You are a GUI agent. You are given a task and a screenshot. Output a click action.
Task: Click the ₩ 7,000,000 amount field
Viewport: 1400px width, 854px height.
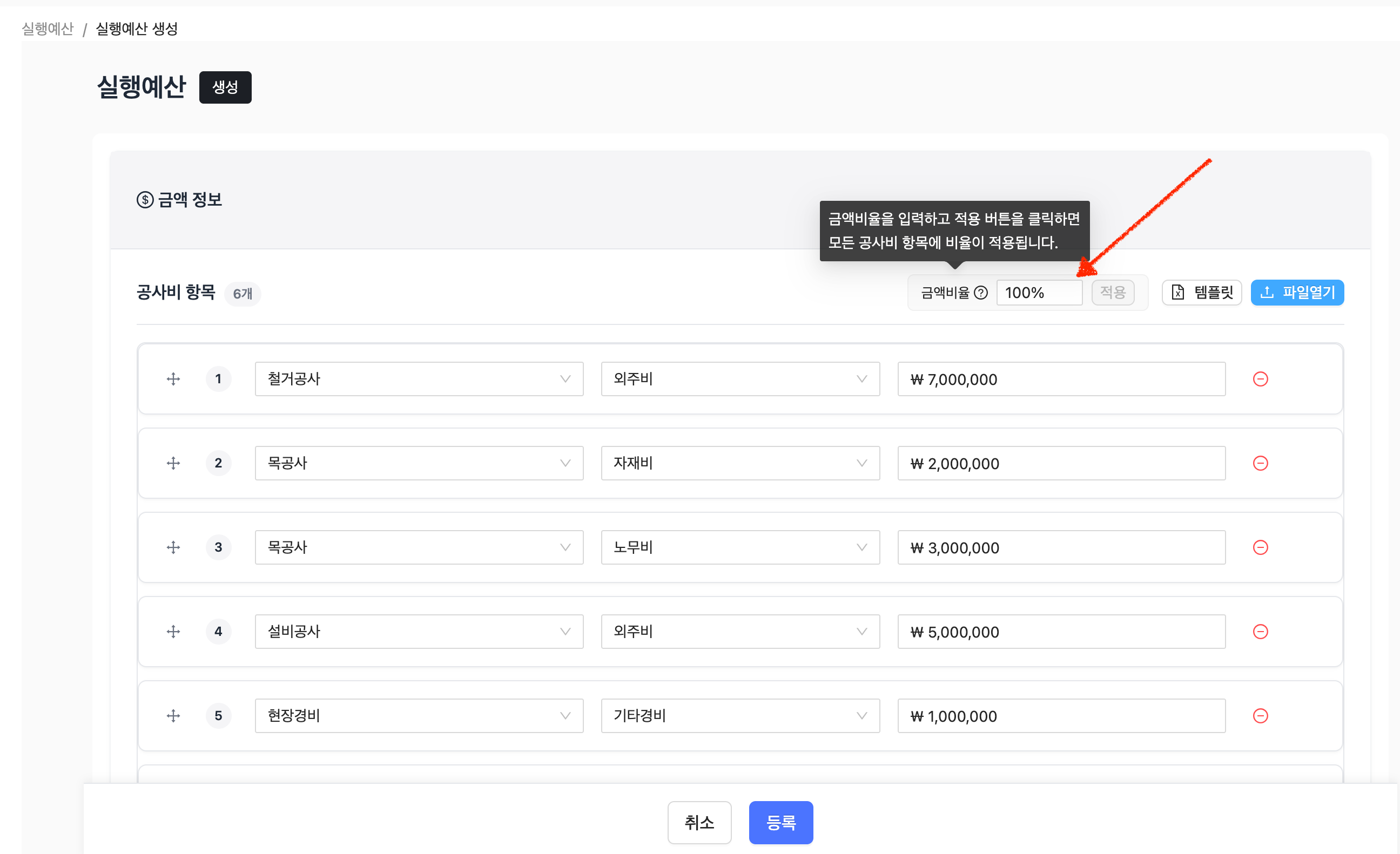coord(1061,379)
